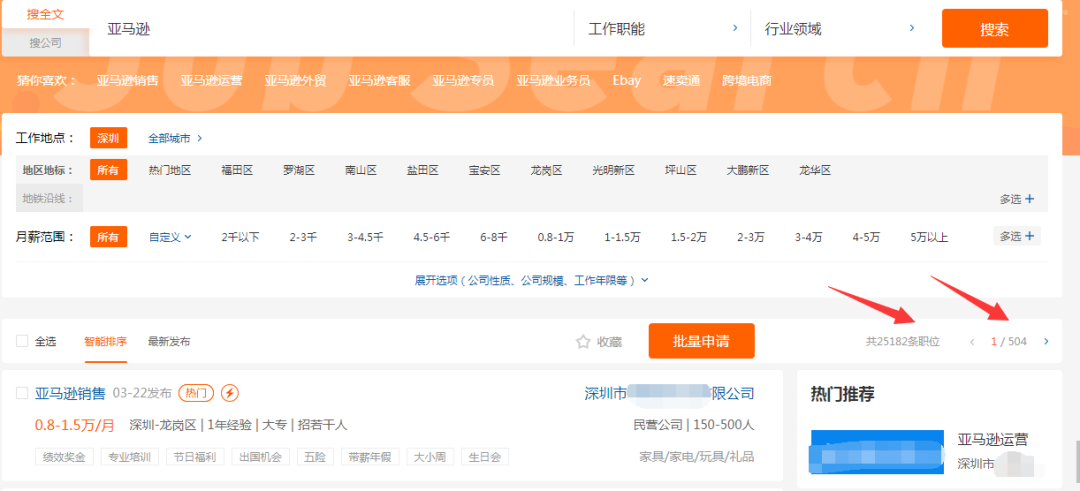Select the 搜公司 search mode
Screen dimensions: 1080x491
(45, 43)
